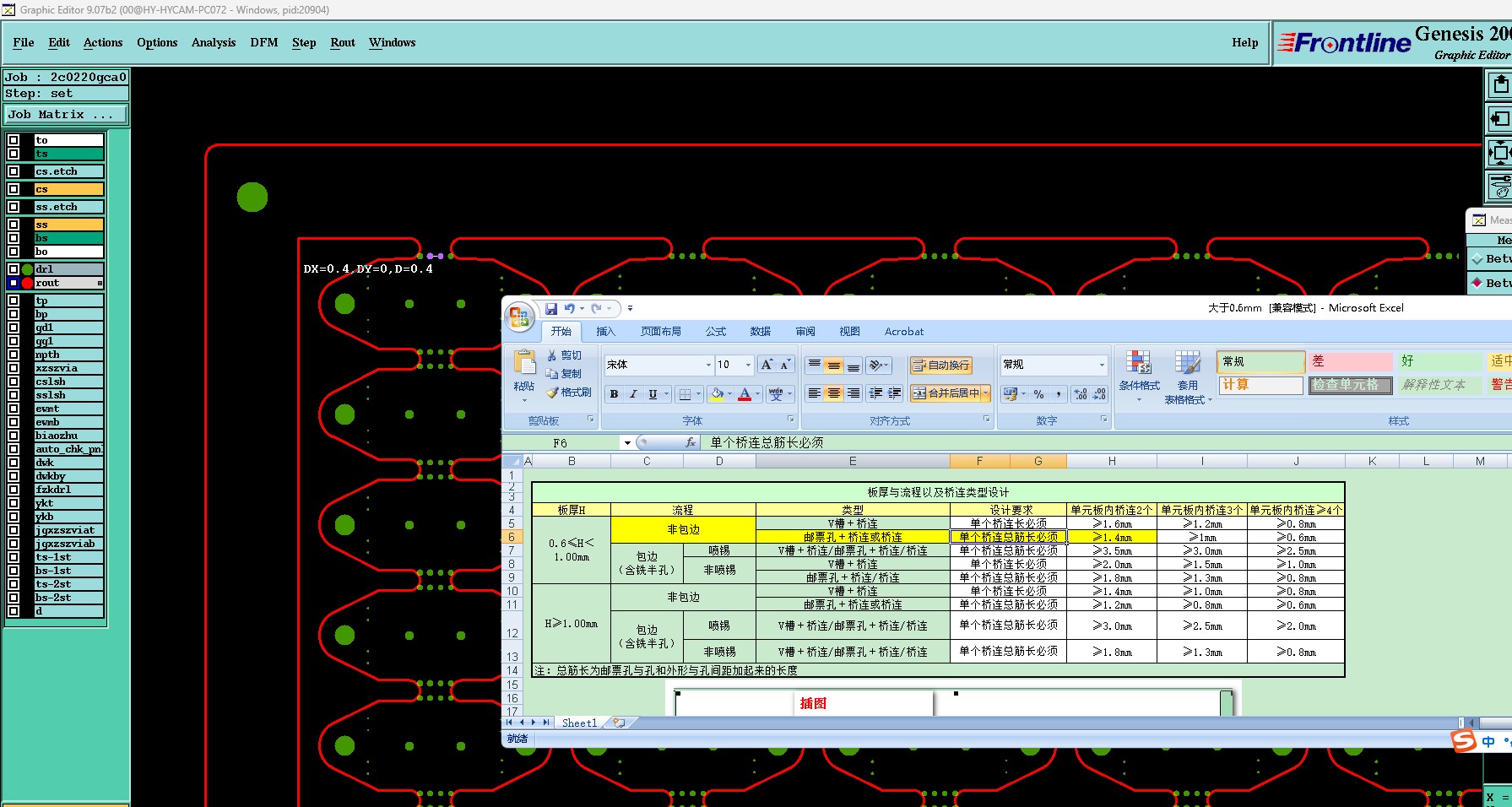This screenshot has width=1512, height=807.
Task: Open the Rout menu
Action: (343, 42)
